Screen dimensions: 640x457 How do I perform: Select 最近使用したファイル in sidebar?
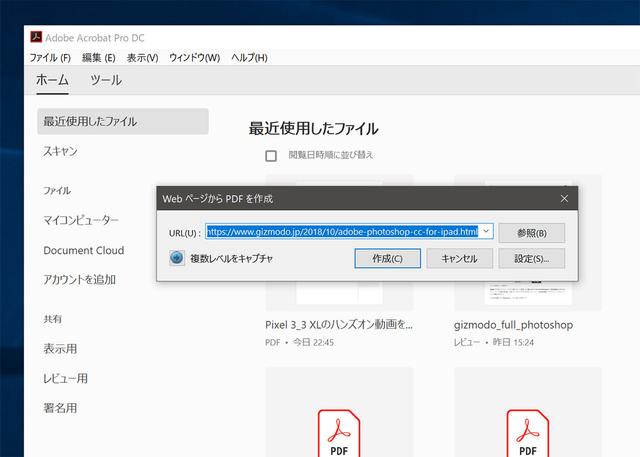coord(123,121)
